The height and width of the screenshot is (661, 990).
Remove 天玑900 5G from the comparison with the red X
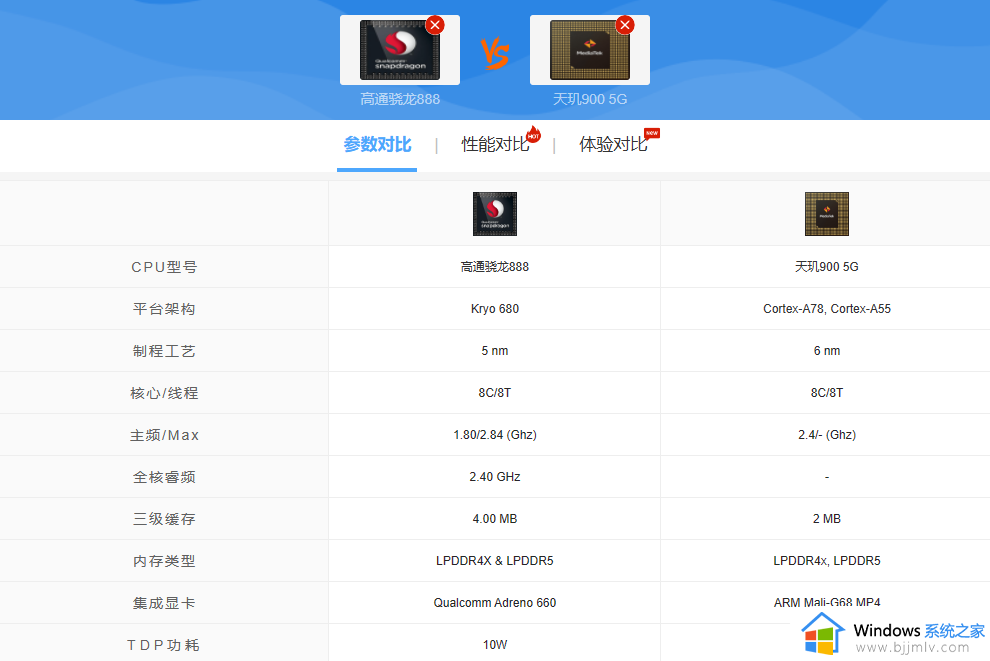point(624,25)
